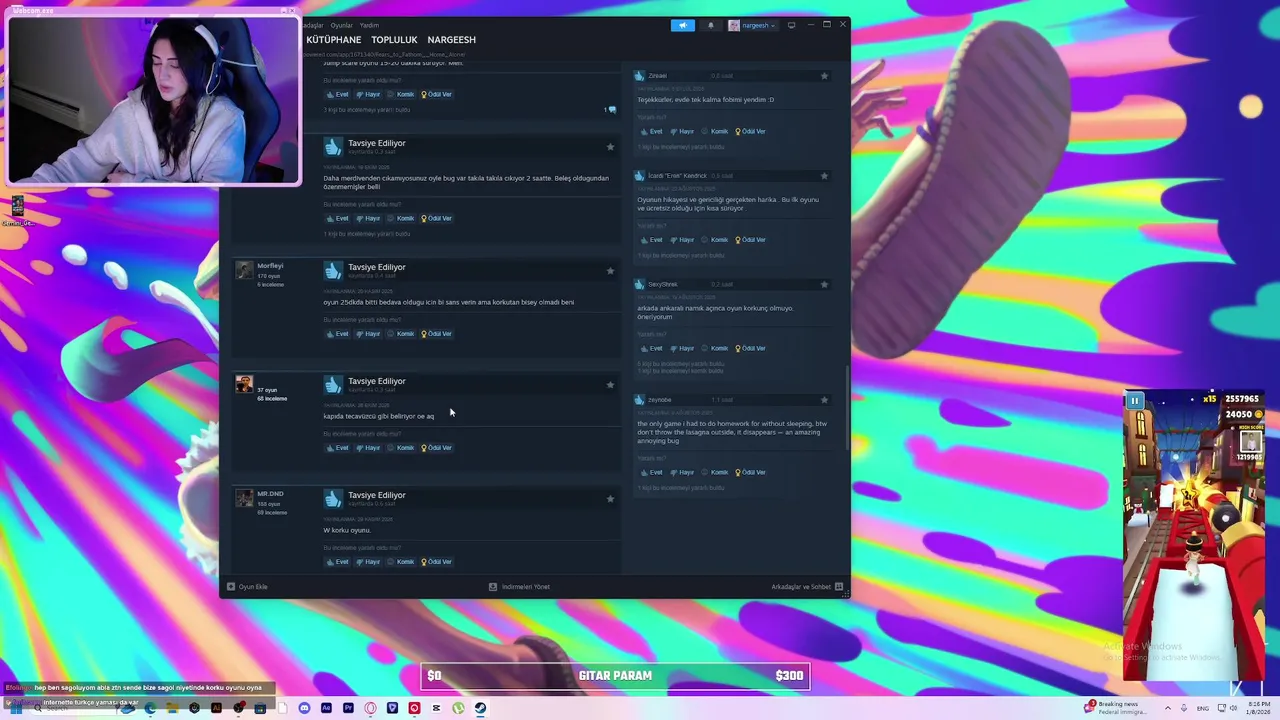Vote Hayır on SexyShrek's review

click(682, 348)
